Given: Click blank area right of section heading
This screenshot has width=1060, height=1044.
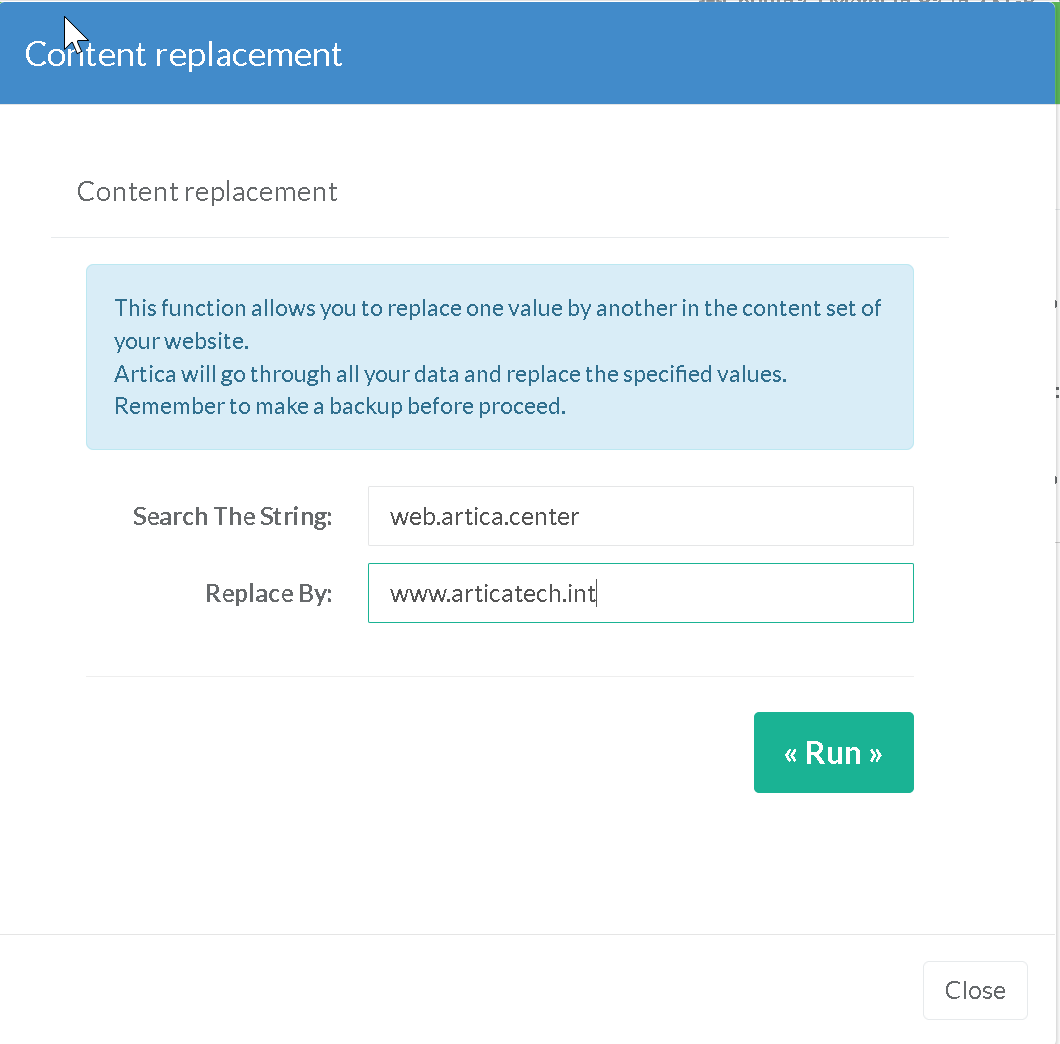Looking at the screenshot, I should [650, 191].
